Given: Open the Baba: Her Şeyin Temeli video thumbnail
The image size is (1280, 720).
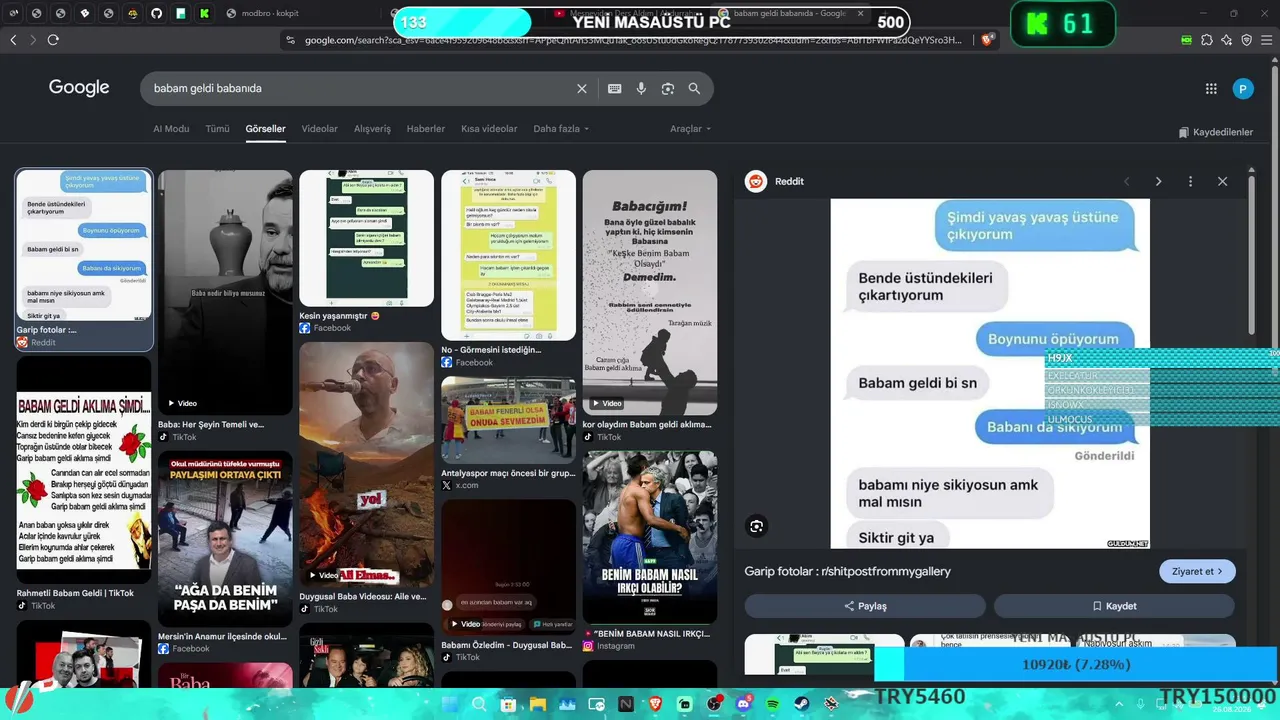Looking at the screenshot, I should pos(225,292).
